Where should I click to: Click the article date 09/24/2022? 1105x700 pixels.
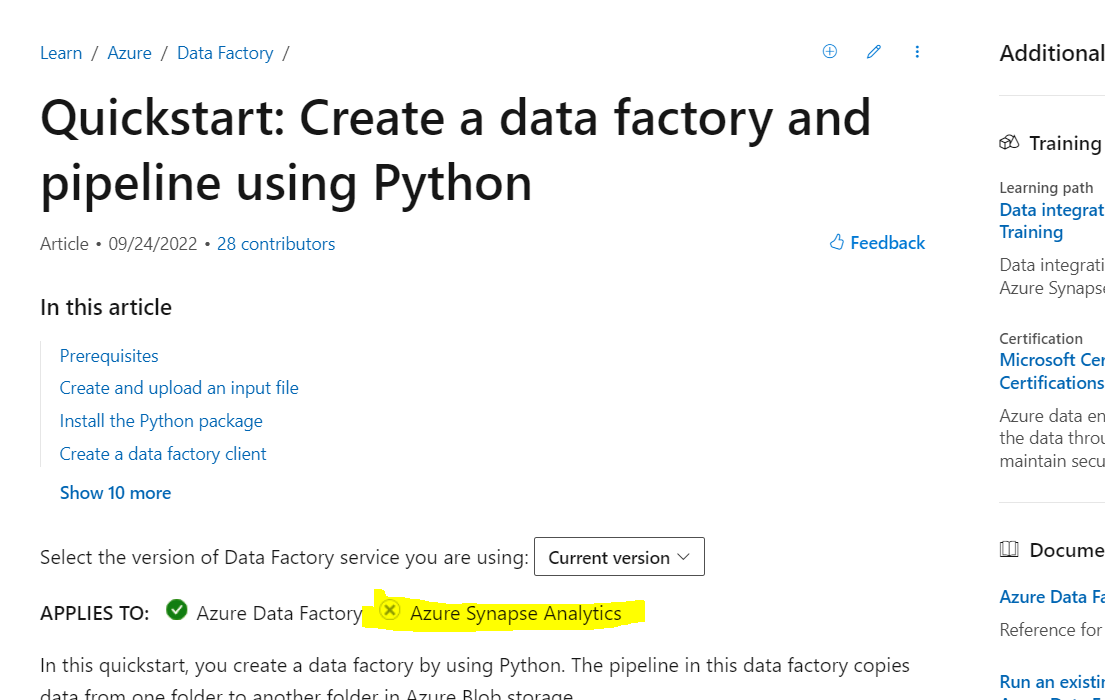[153, 244]
